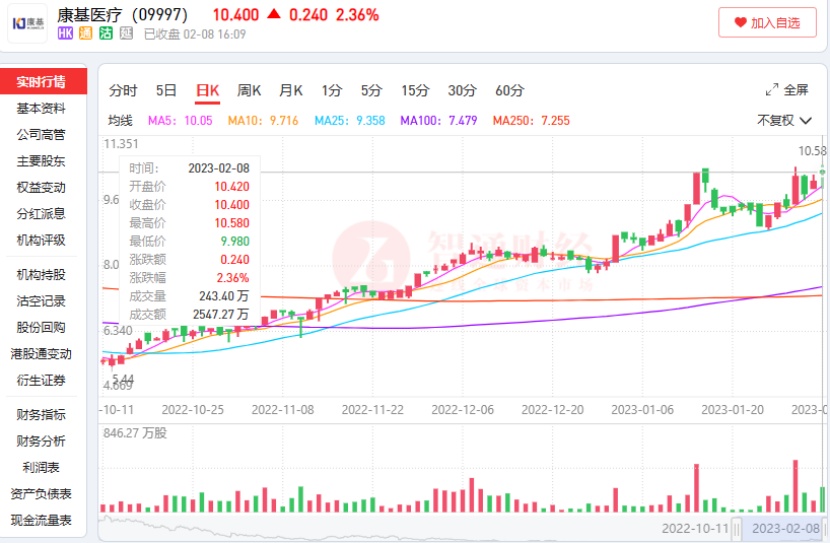Open 公司高管 in the sidebar
Image resolution: width=830 pixels, height=543 pixels.
(x=41, y=135)
